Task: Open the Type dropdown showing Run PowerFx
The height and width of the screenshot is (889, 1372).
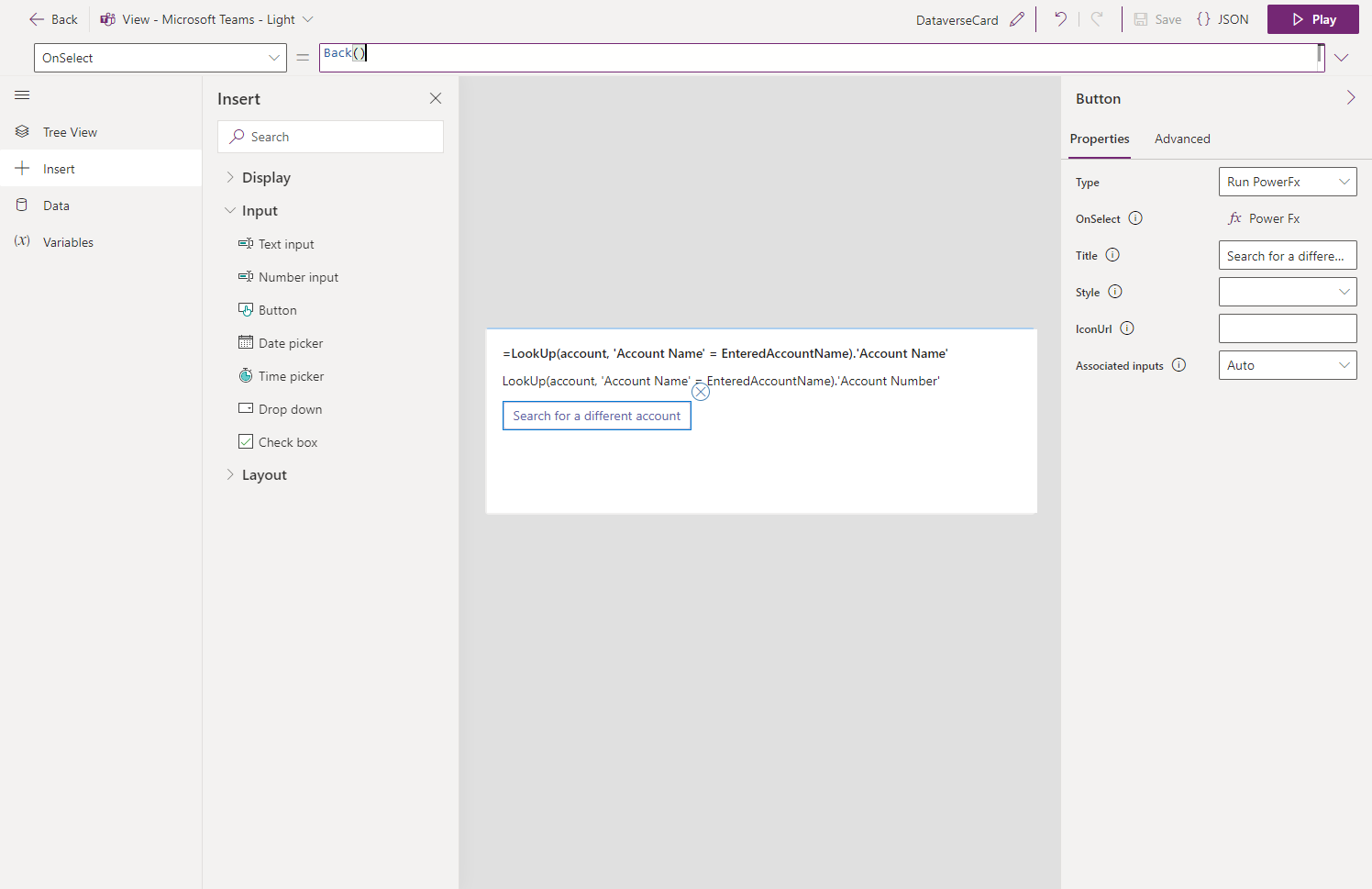Action: click(1288, 182)
